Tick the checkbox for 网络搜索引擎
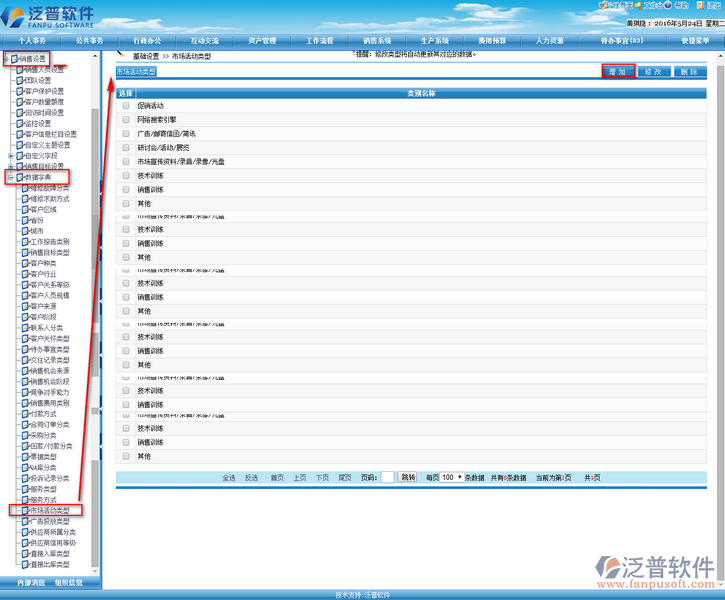Image resolution: width=725 pixels, height=600 pixels. point(126,119)
